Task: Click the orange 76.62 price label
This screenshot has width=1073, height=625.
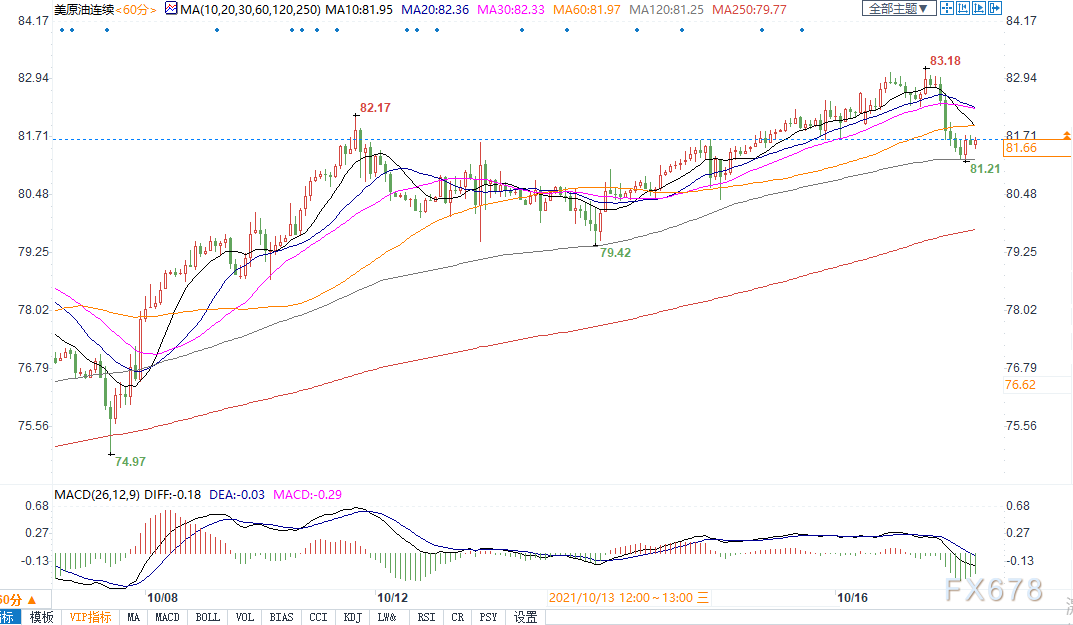Action: tap(1020, 385)
